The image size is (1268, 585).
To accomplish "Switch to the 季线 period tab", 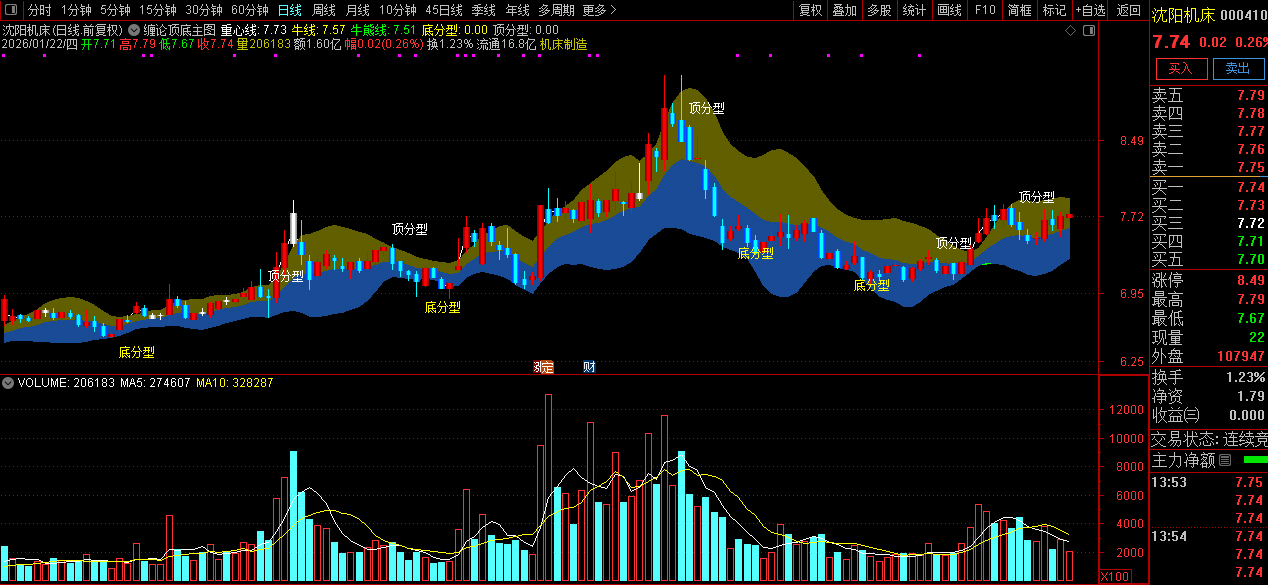I will [484, 10].
